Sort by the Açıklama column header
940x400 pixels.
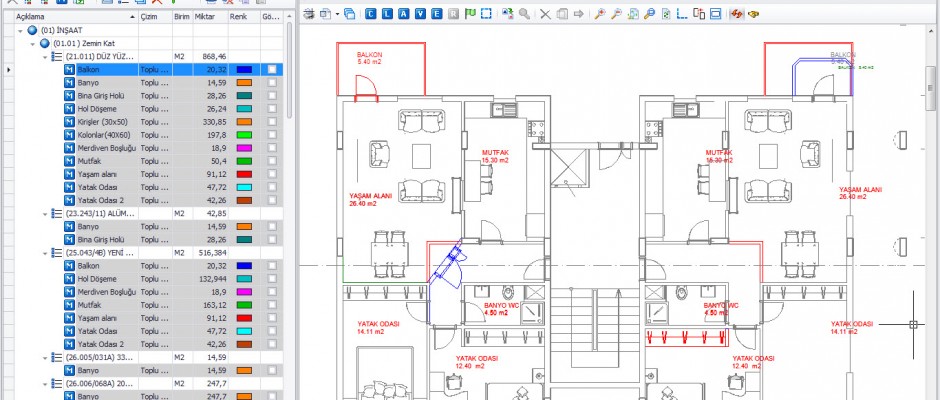click(60, 17)
